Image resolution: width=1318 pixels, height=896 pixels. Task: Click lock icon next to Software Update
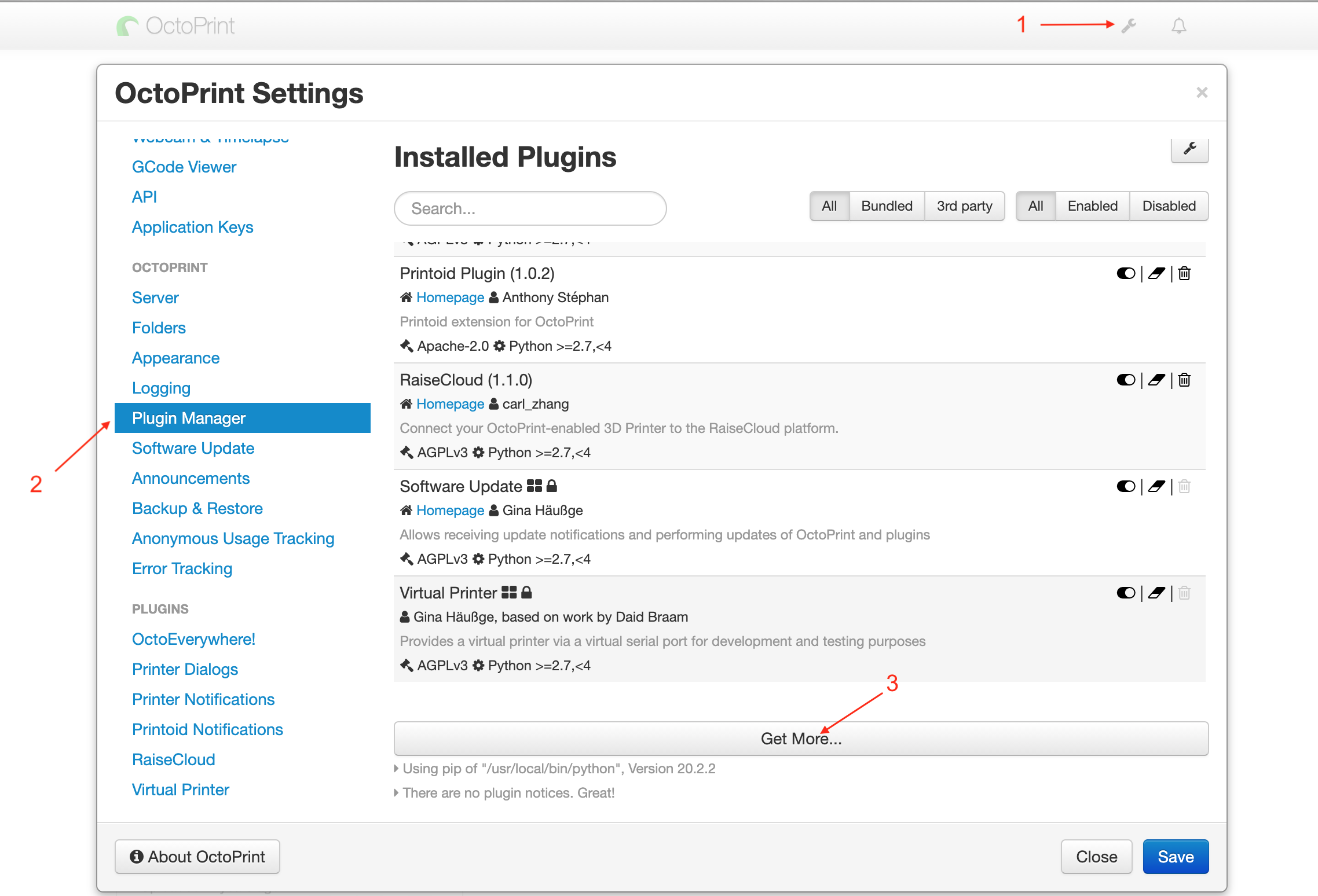(x=552, y=486)
